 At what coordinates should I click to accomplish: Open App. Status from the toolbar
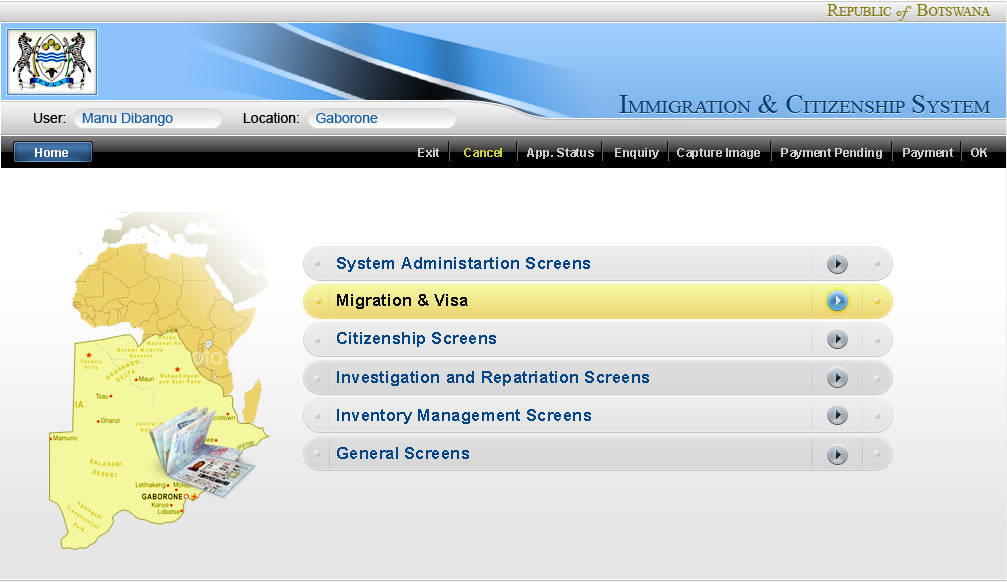(560, 153)
